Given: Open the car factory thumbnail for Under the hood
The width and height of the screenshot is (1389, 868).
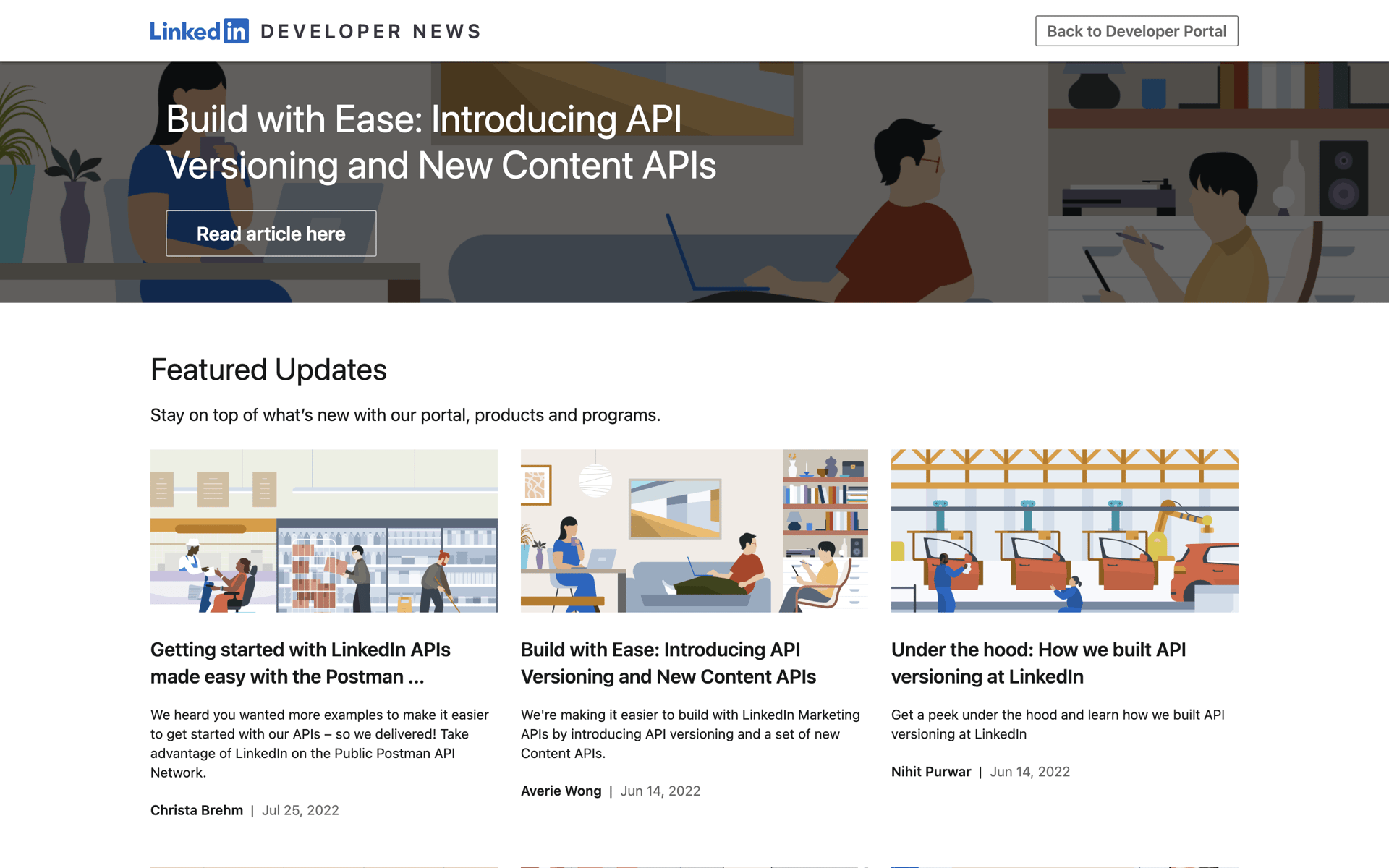Looking at the screenshot, I should point(1065,531).
